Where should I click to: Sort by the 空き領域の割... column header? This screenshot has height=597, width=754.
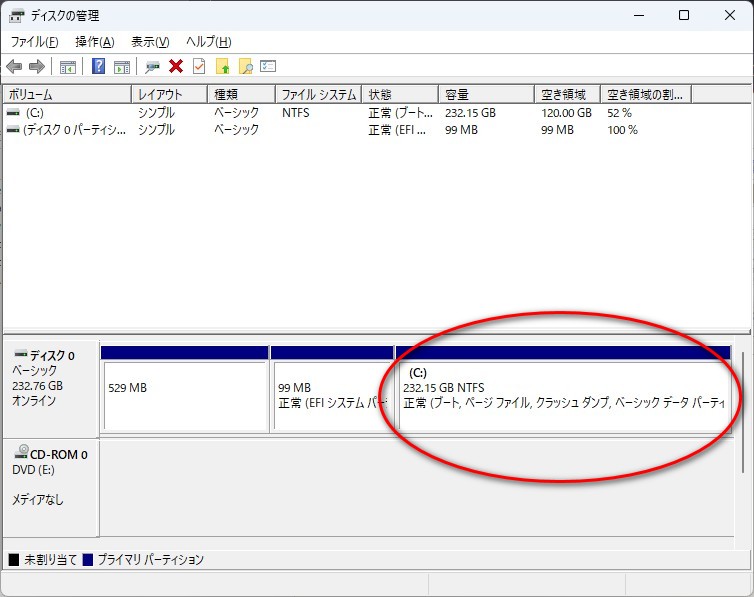[x=646, y=94]
